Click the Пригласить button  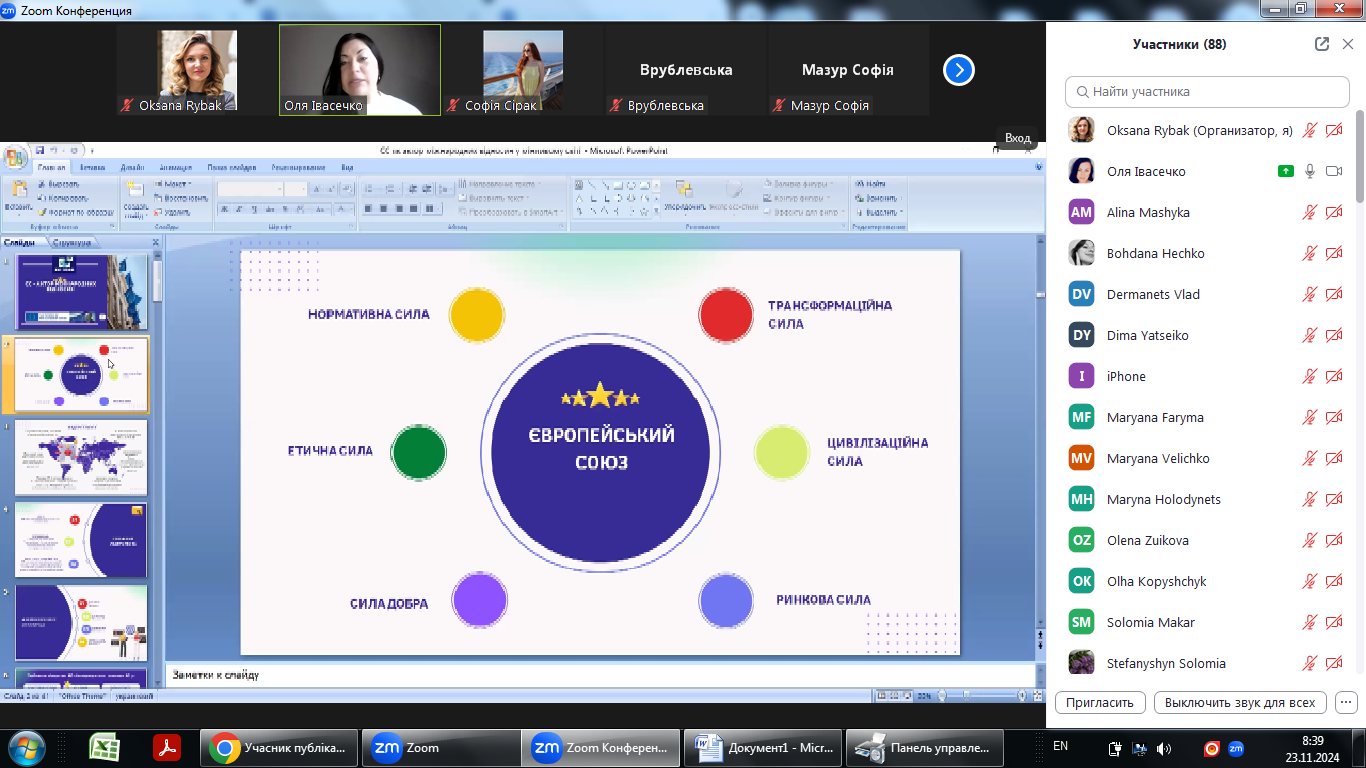click(x=1099, y=702)
